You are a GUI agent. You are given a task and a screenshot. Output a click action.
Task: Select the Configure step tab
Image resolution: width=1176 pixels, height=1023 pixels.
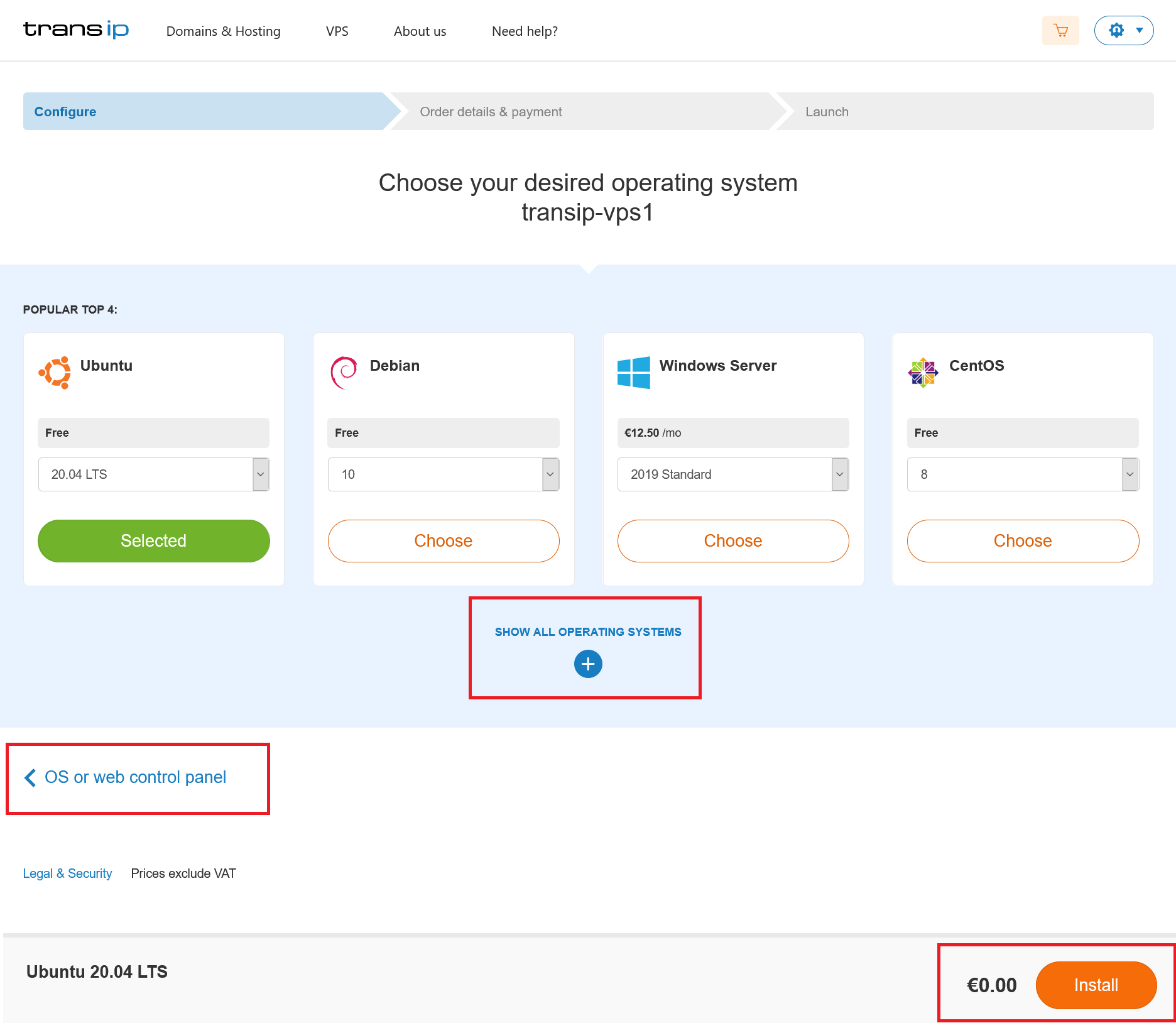point(204,111)
